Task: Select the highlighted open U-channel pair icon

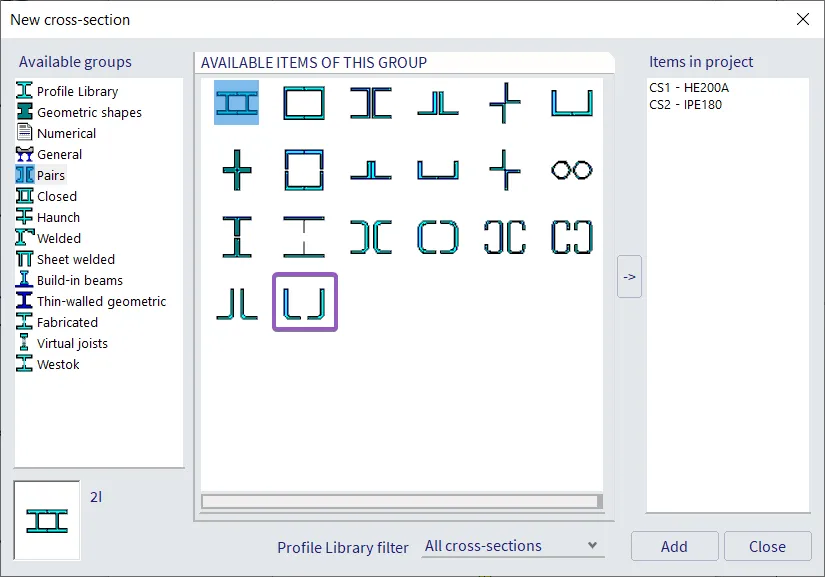Action: pos(305,302)
